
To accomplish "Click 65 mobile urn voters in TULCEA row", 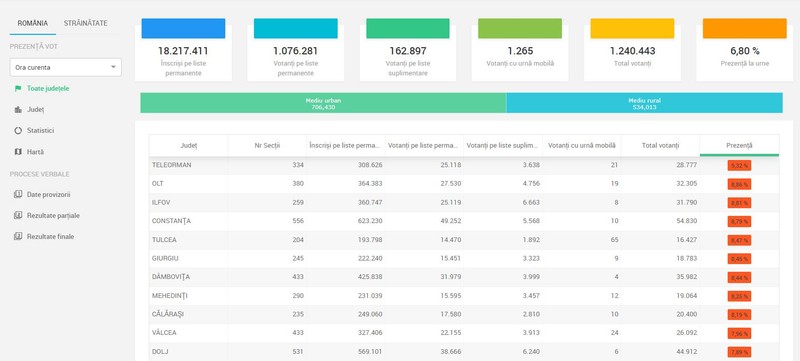I will pos(614,239).
